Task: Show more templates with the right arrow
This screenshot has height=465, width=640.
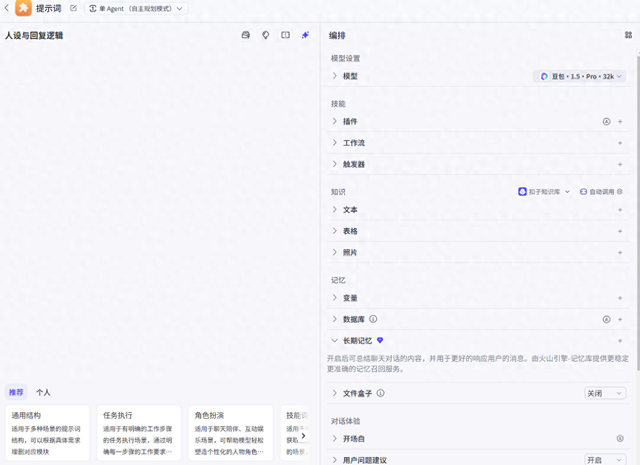Action: pos(303,436)
